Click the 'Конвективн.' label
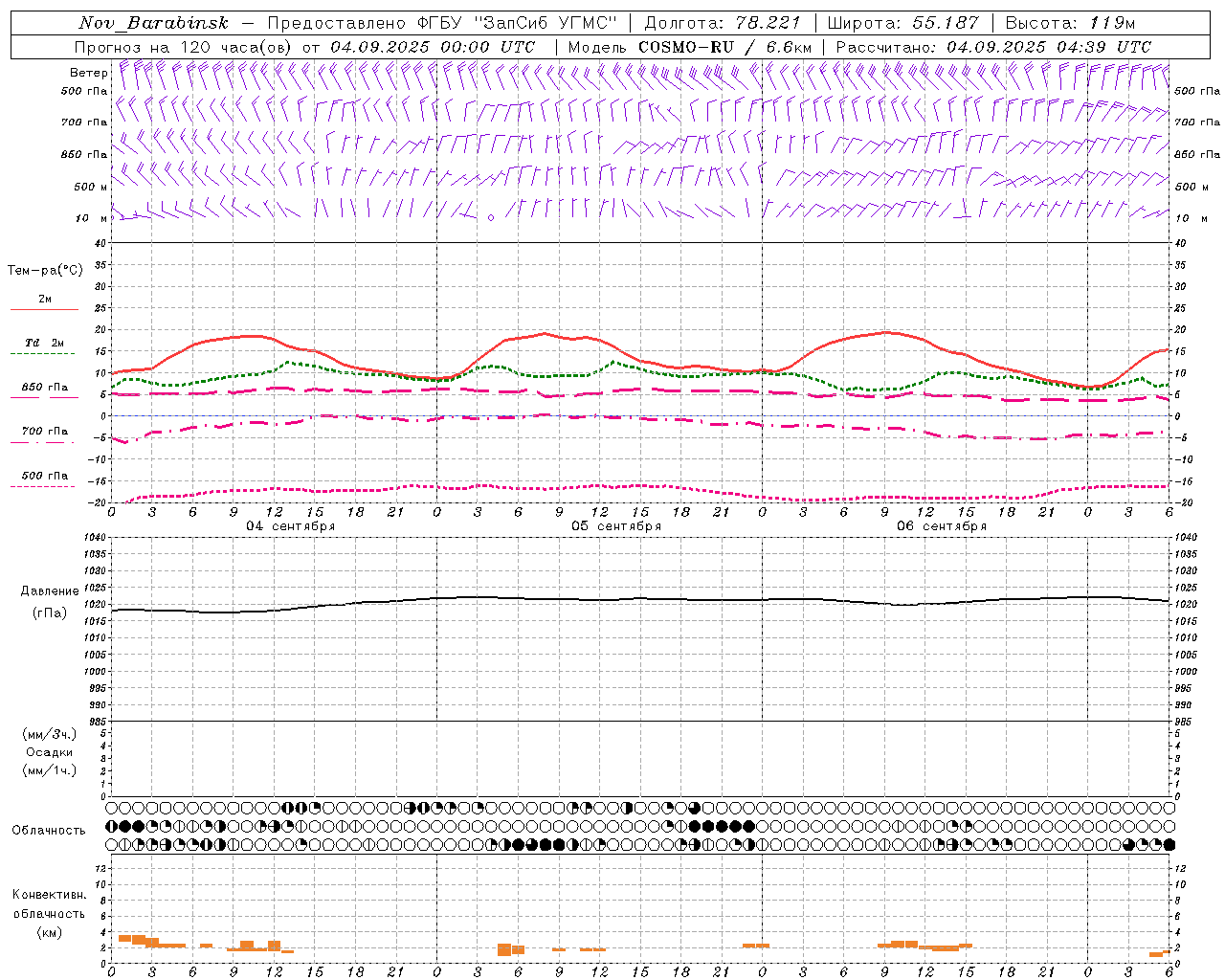This screenshot has width=1225, height=980. pos(50,895)
